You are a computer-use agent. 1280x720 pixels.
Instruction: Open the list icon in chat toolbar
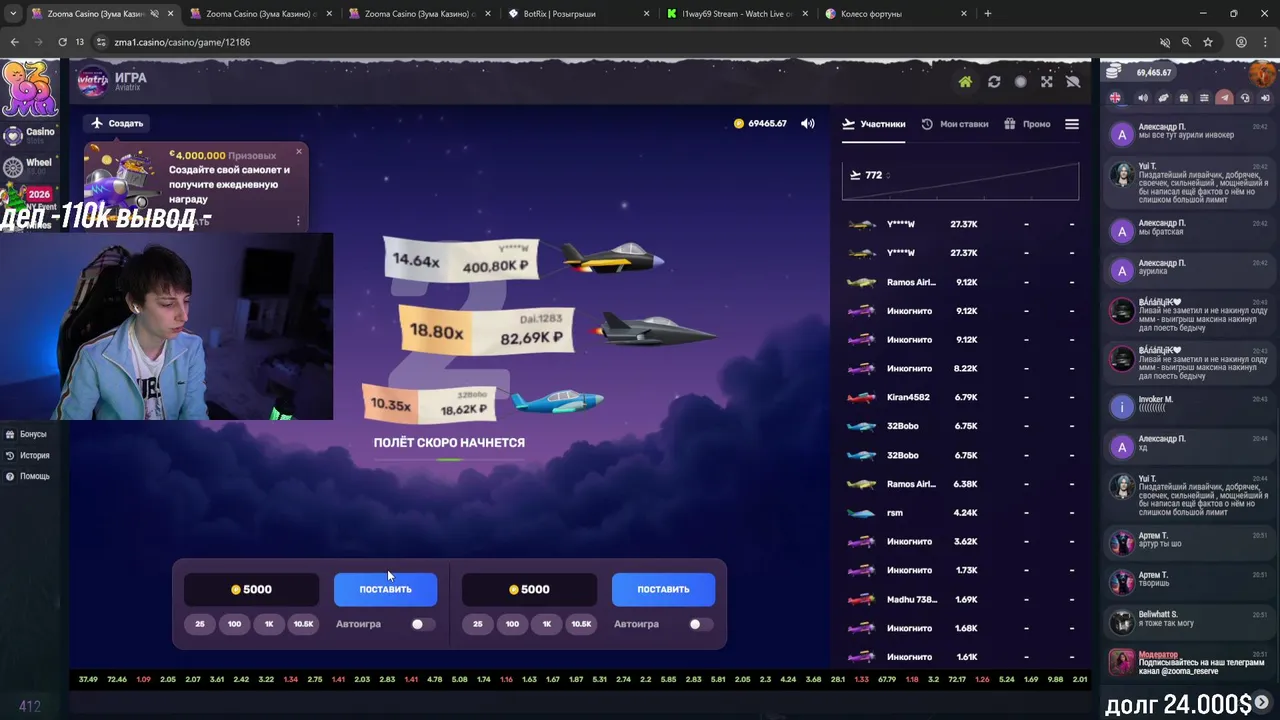click(1204, 98)
